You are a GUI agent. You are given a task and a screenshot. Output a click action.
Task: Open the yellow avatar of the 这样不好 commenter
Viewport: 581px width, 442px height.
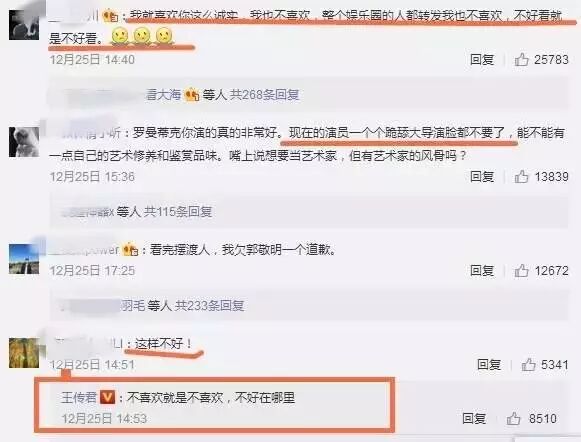click(x=24, y=353)
